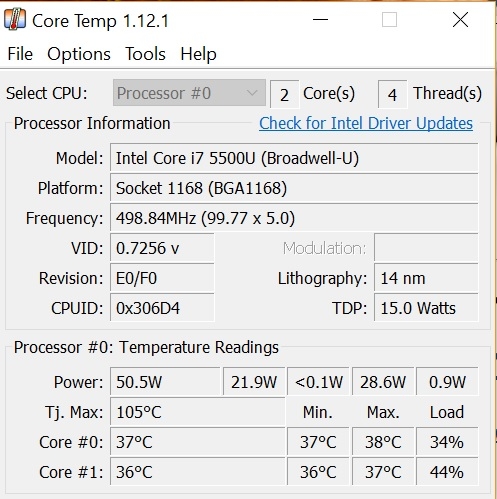Open Check for Intel Driver Updates link
The height and width of the screenshot is (499, 497).
tap(366, 124)
